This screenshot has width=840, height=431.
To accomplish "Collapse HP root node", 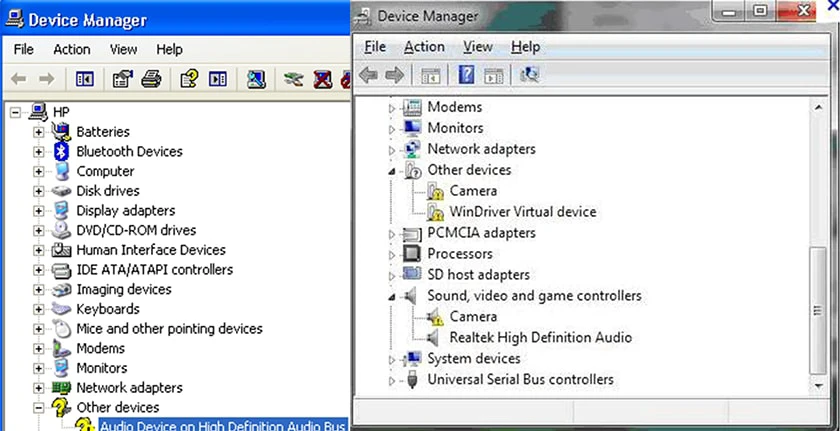I will click(x=16, y=112).
